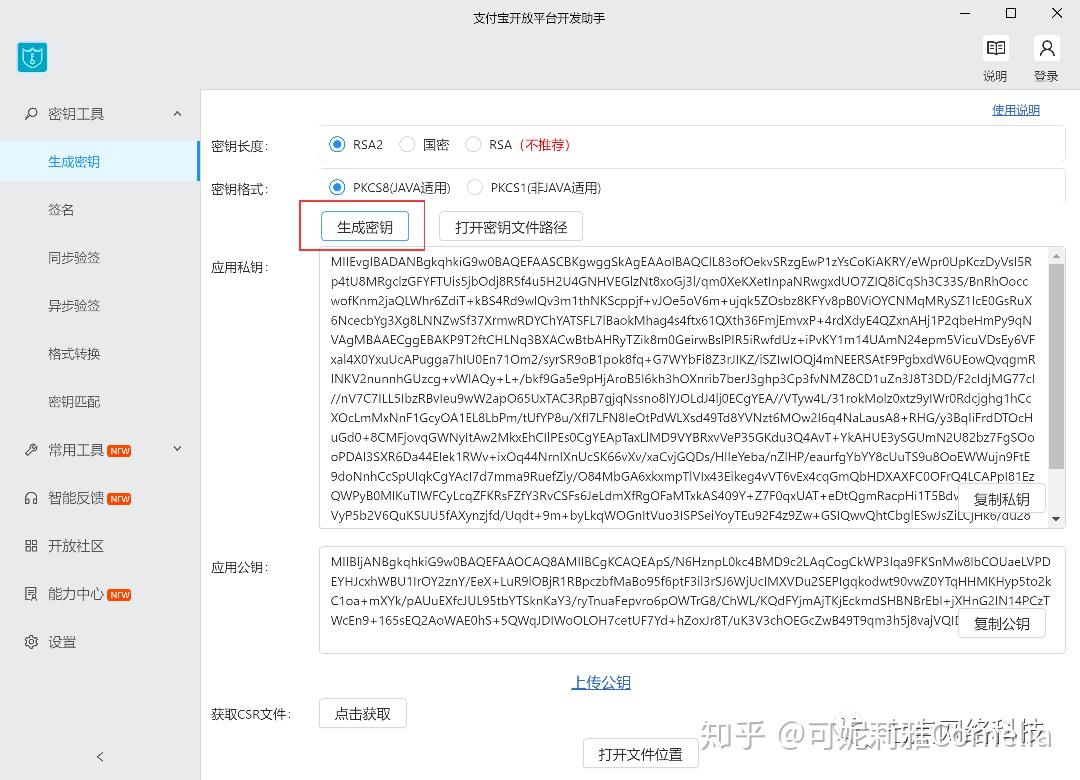Viewport: 1080px width, 780px height.
Task: Choose PKCS8(JAVA适用) key format
Action: (x=337, y=187)
